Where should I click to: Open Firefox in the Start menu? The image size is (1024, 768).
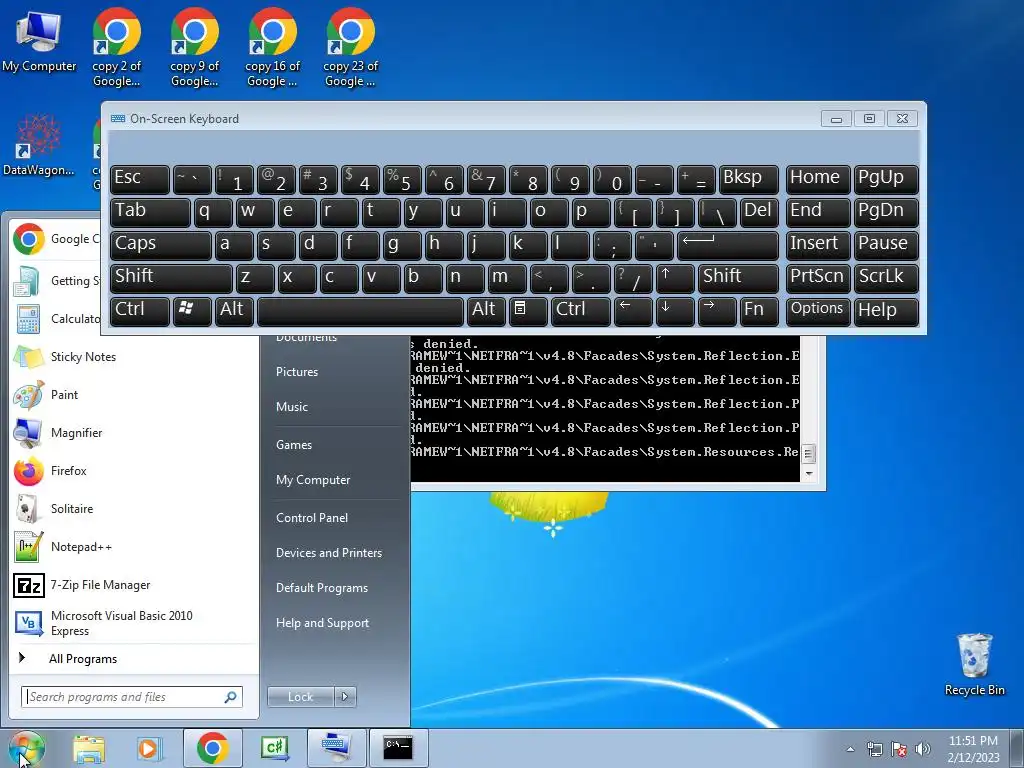tap(69, 470)
